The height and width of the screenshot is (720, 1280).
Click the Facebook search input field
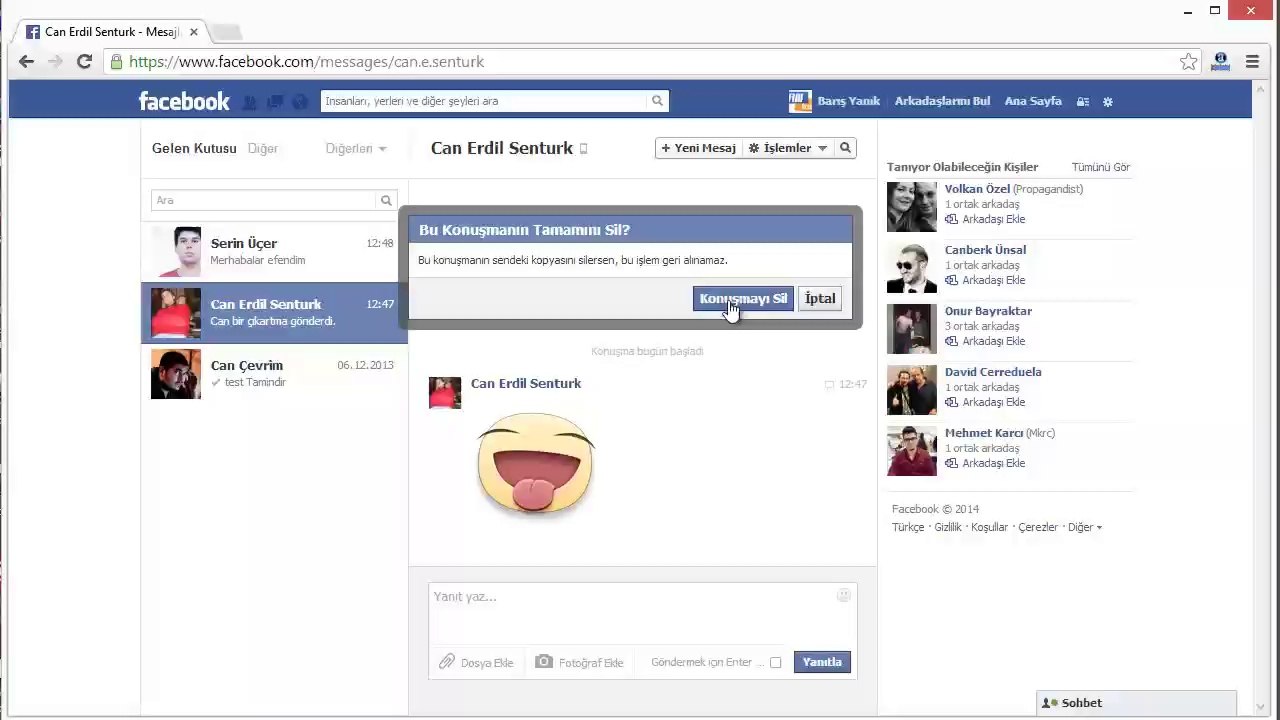point(484,101)
